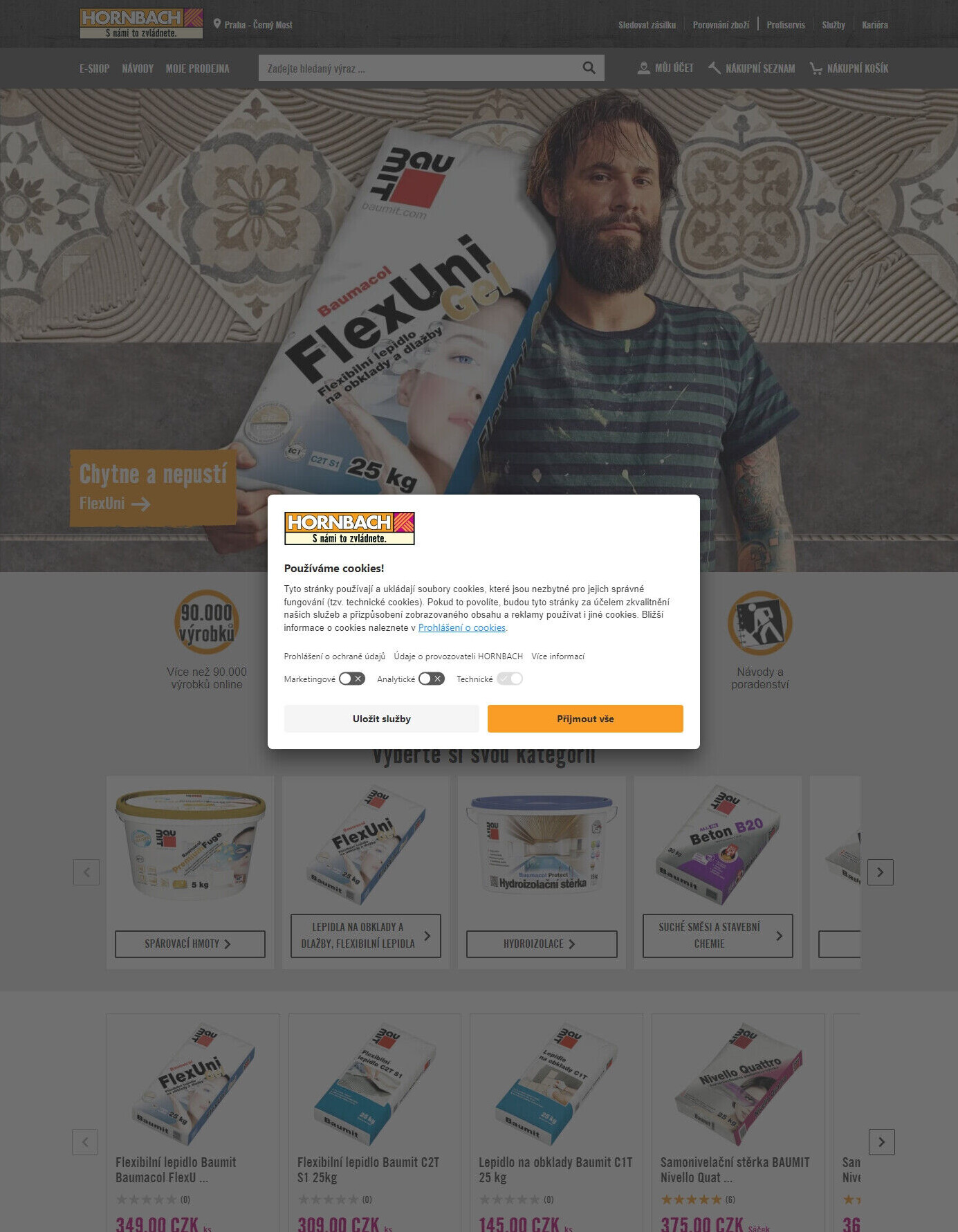The height and width of the screenshot is (1232, 958).
Task: Open the Prohlášení o cookies link
Action: (462, 627)
